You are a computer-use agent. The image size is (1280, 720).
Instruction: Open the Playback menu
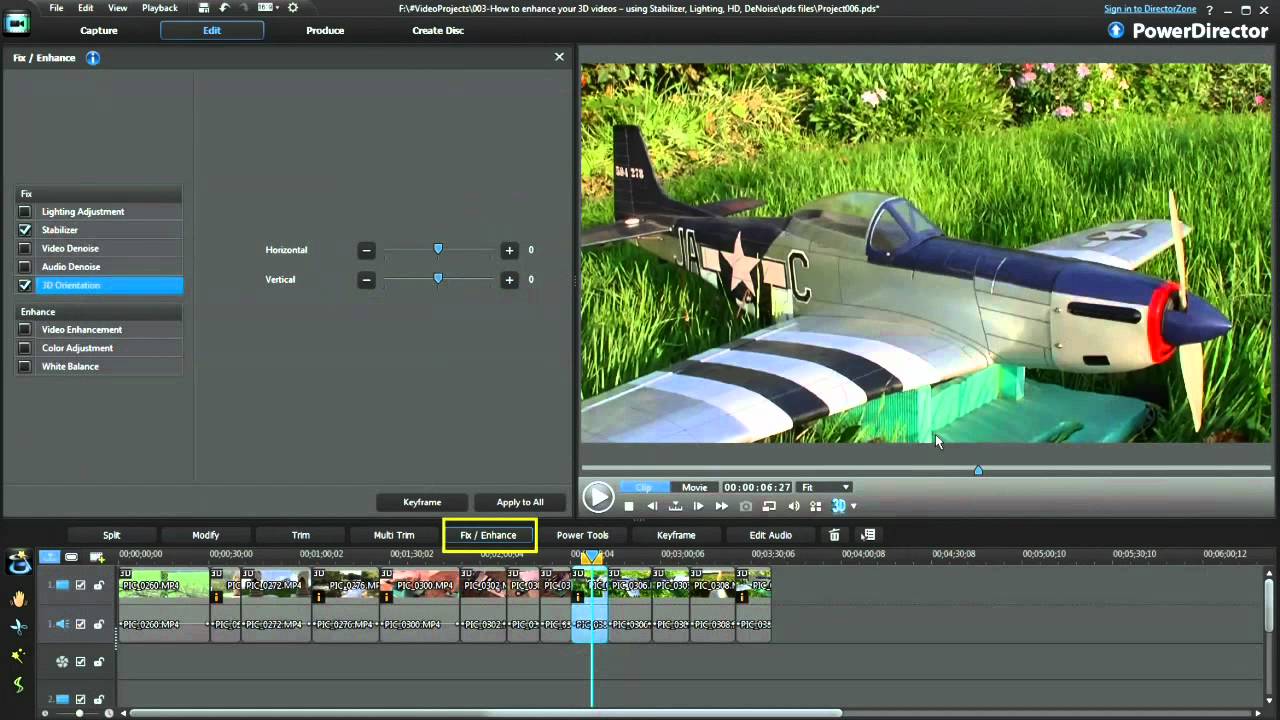(160, 8)
